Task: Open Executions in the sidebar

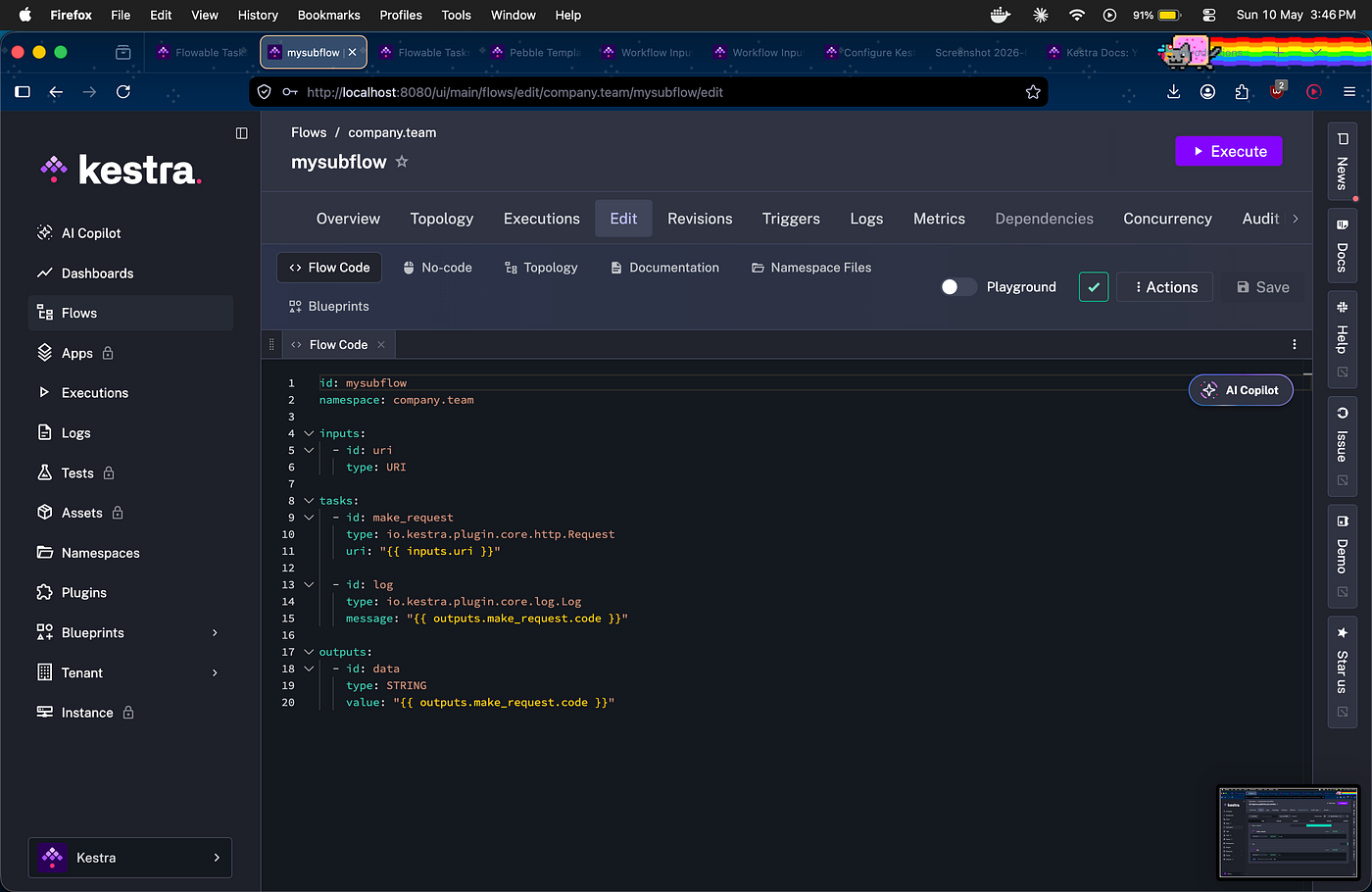Action: coord(130,393)
